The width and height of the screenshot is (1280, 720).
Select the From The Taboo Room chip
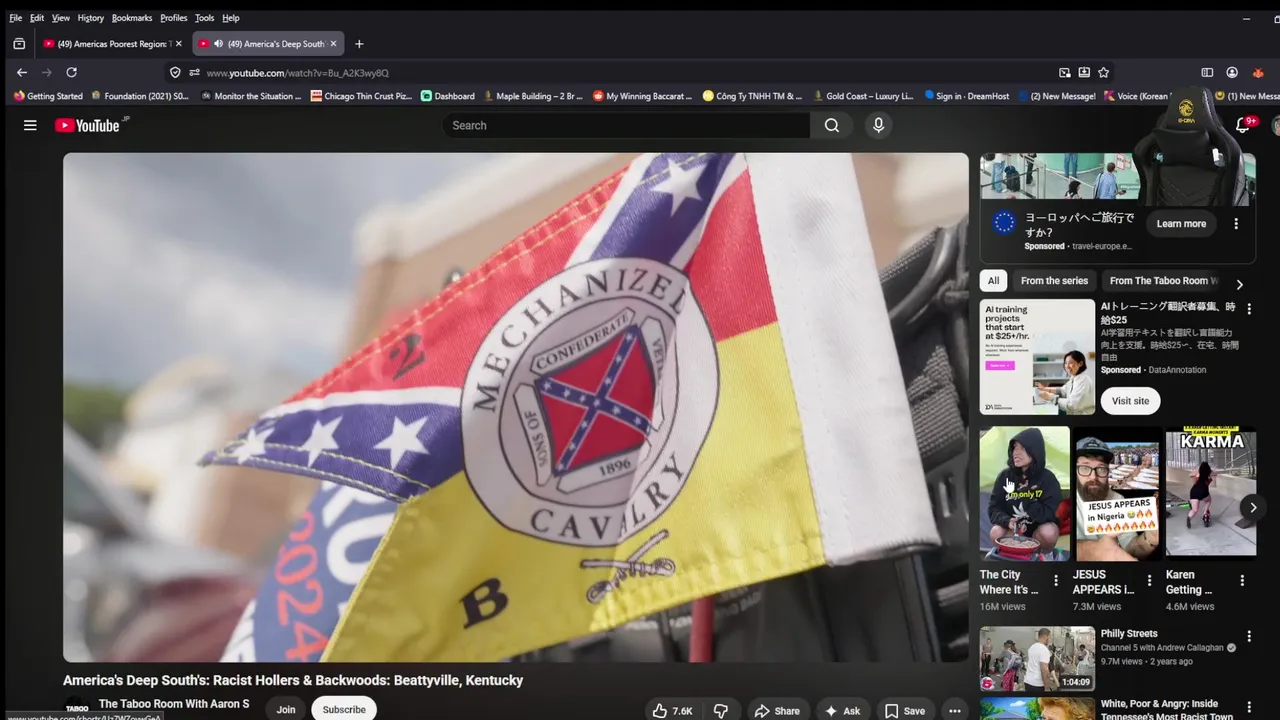[1164, 281]
